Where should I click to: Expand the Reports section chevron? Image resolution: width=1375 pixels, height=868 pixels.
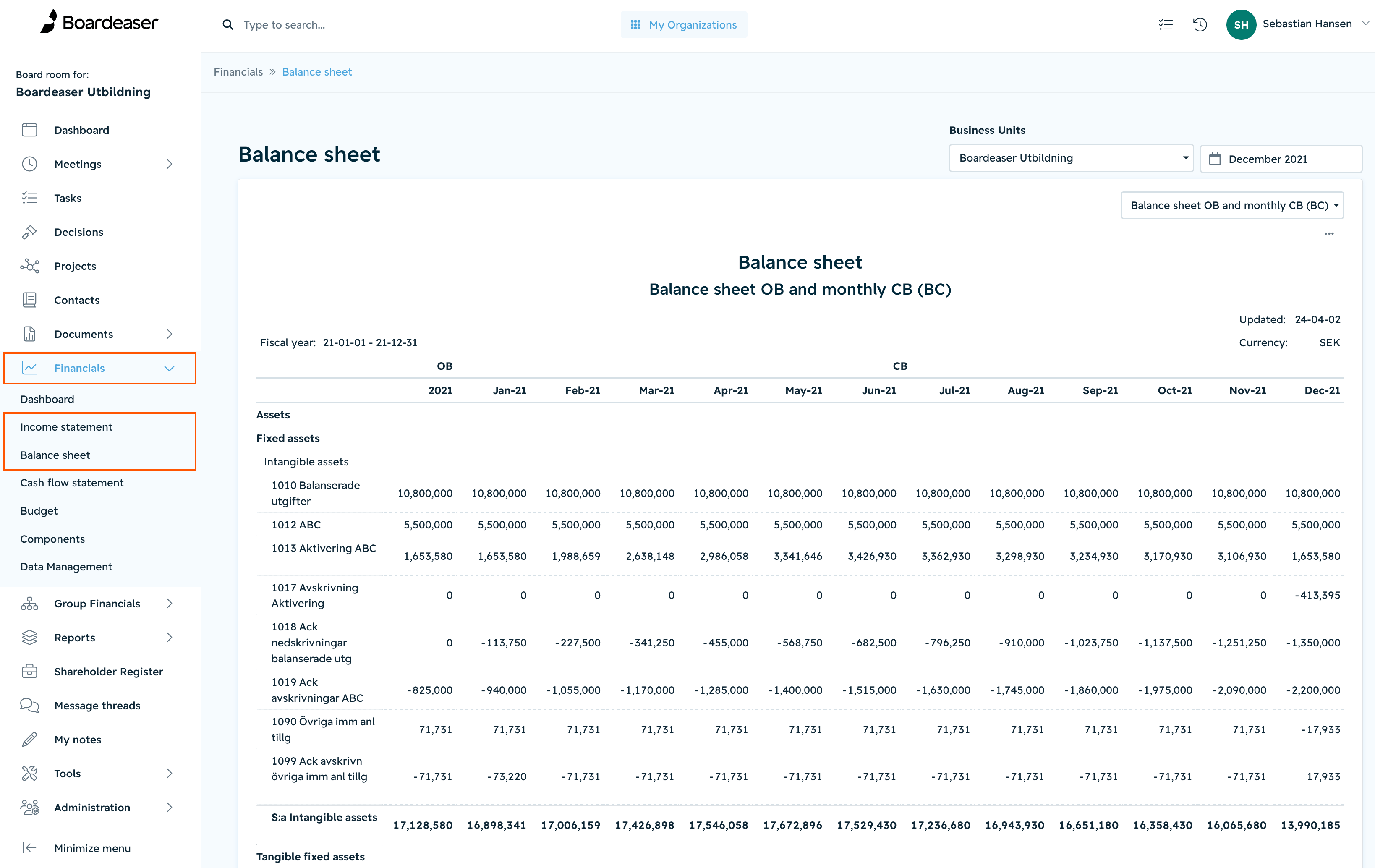pos(170,637)
